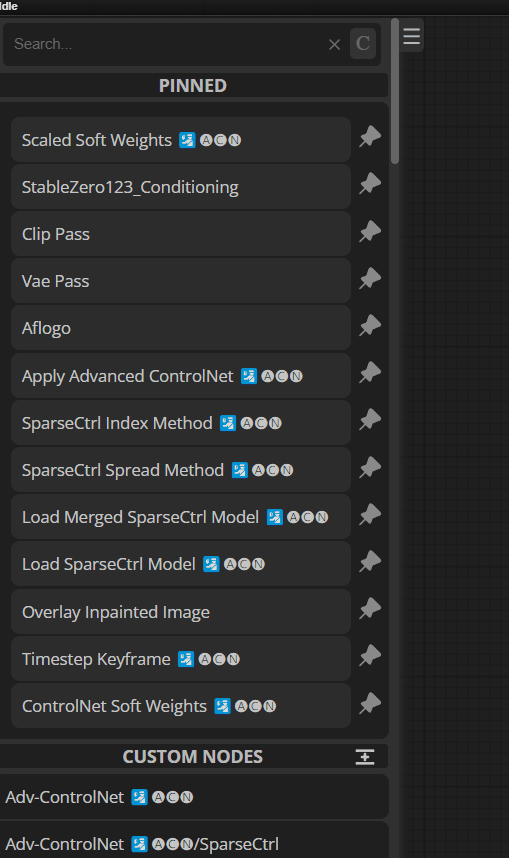This screenshot has width=509, height=858.
Task: Clear the search field with X
Action: click(334, 44)
